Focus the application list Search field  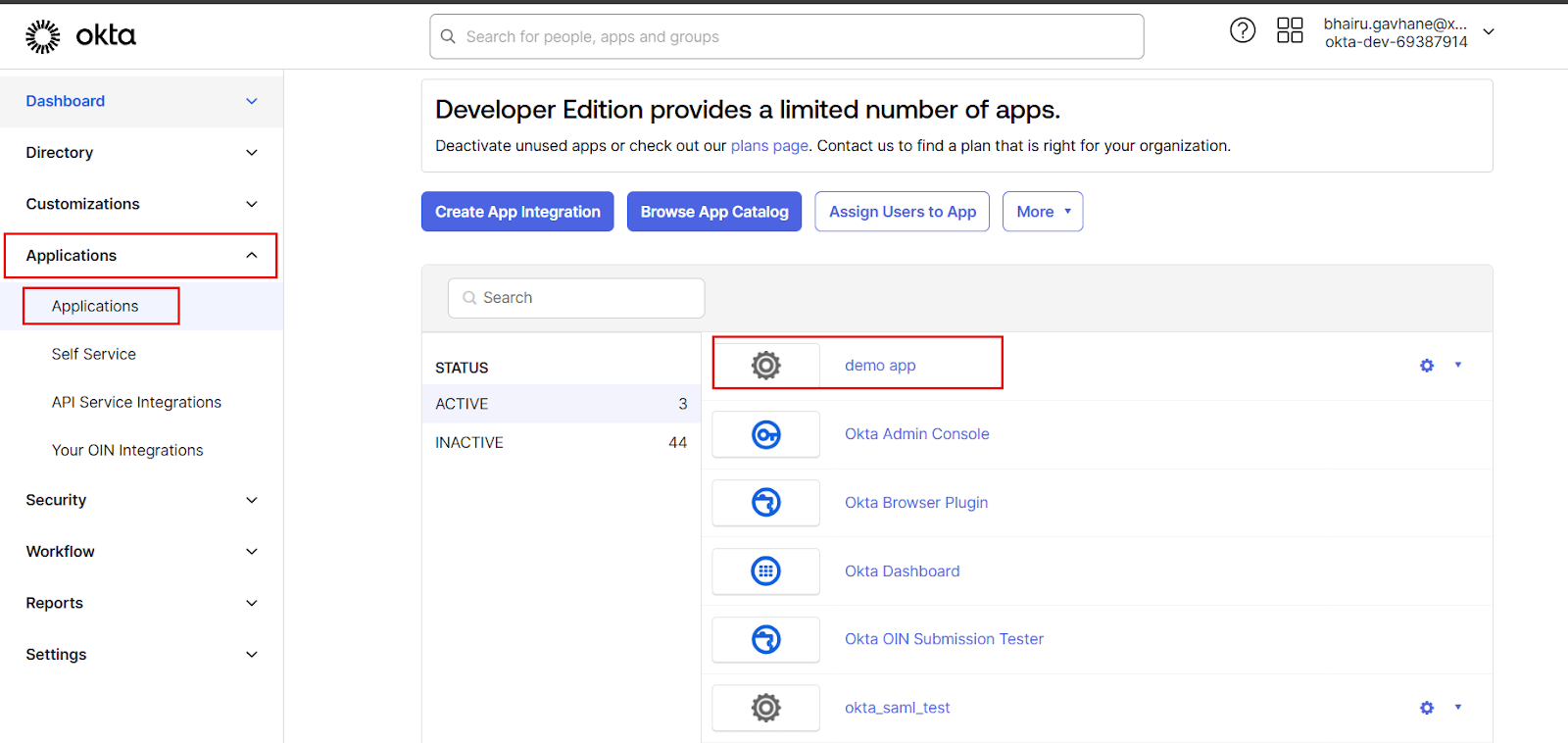(576, 298)
